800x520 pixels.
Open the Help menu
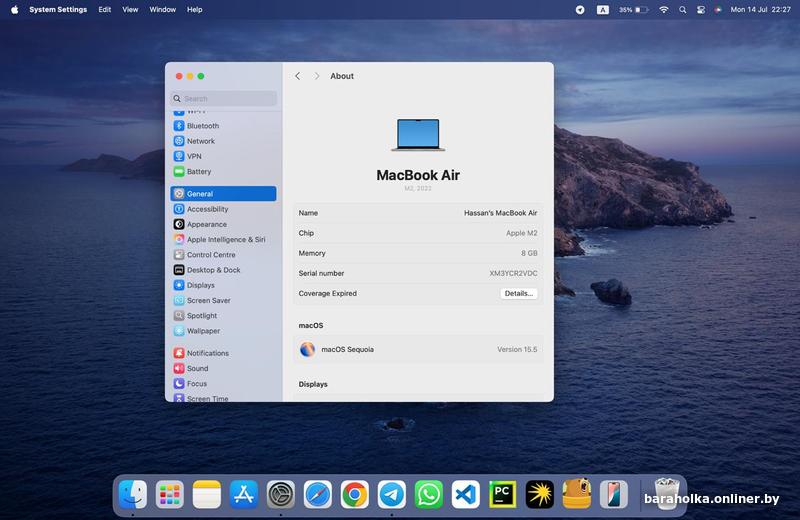click(194, 9)
